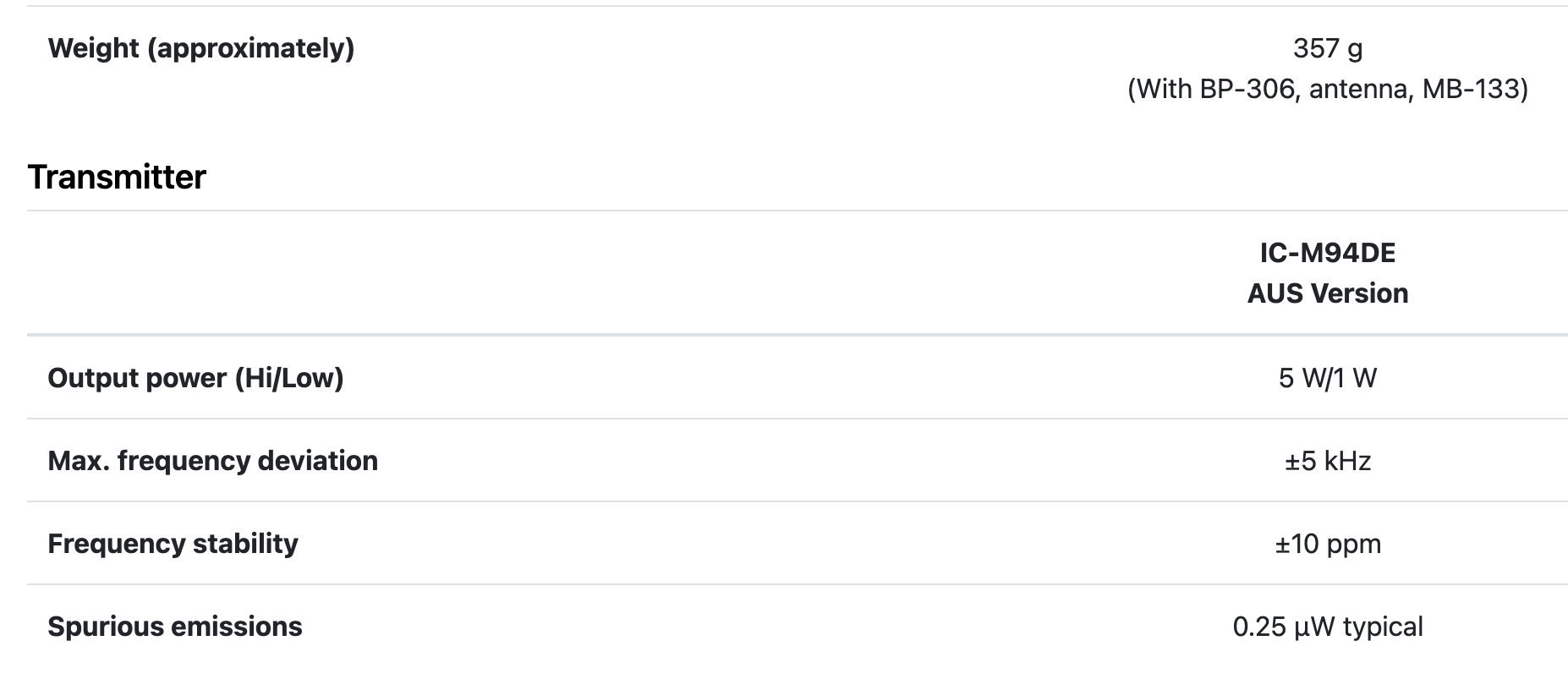Click the IC-M94DE column header
1568x690 pixels.
tap(1327, 253)
